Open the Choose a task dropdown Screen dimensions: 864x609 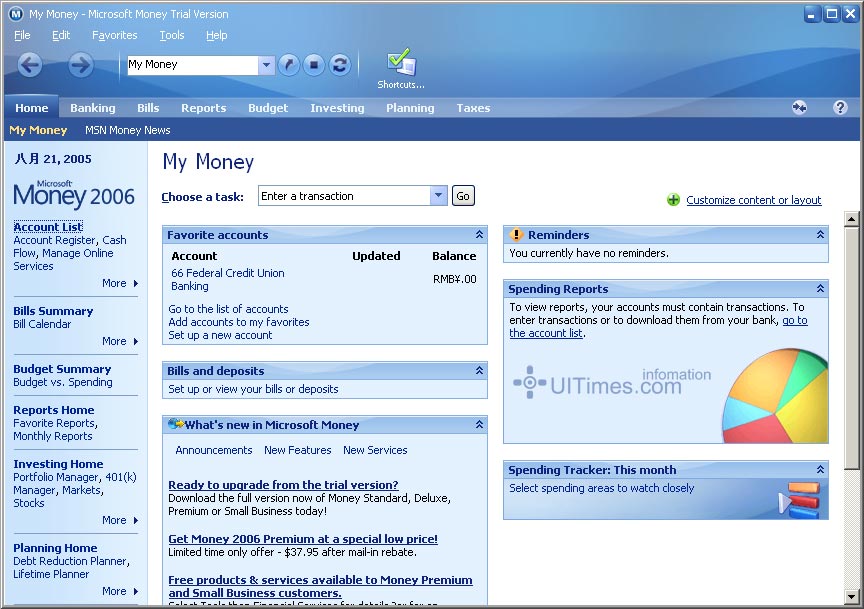438,196
